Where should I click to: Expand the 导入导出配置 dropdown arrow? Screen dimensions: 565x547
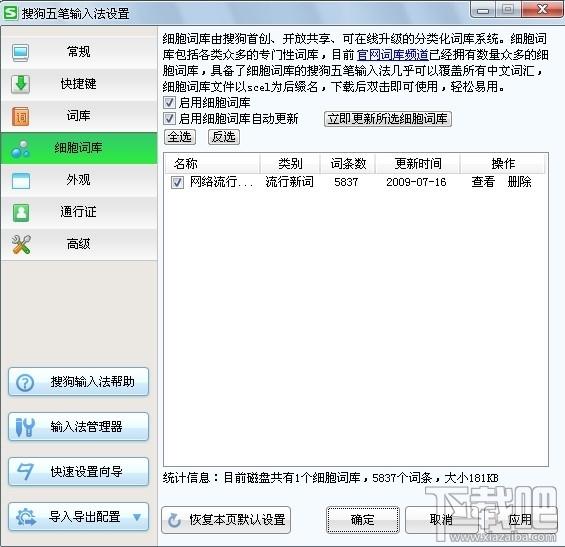click(x=137, y=517)
